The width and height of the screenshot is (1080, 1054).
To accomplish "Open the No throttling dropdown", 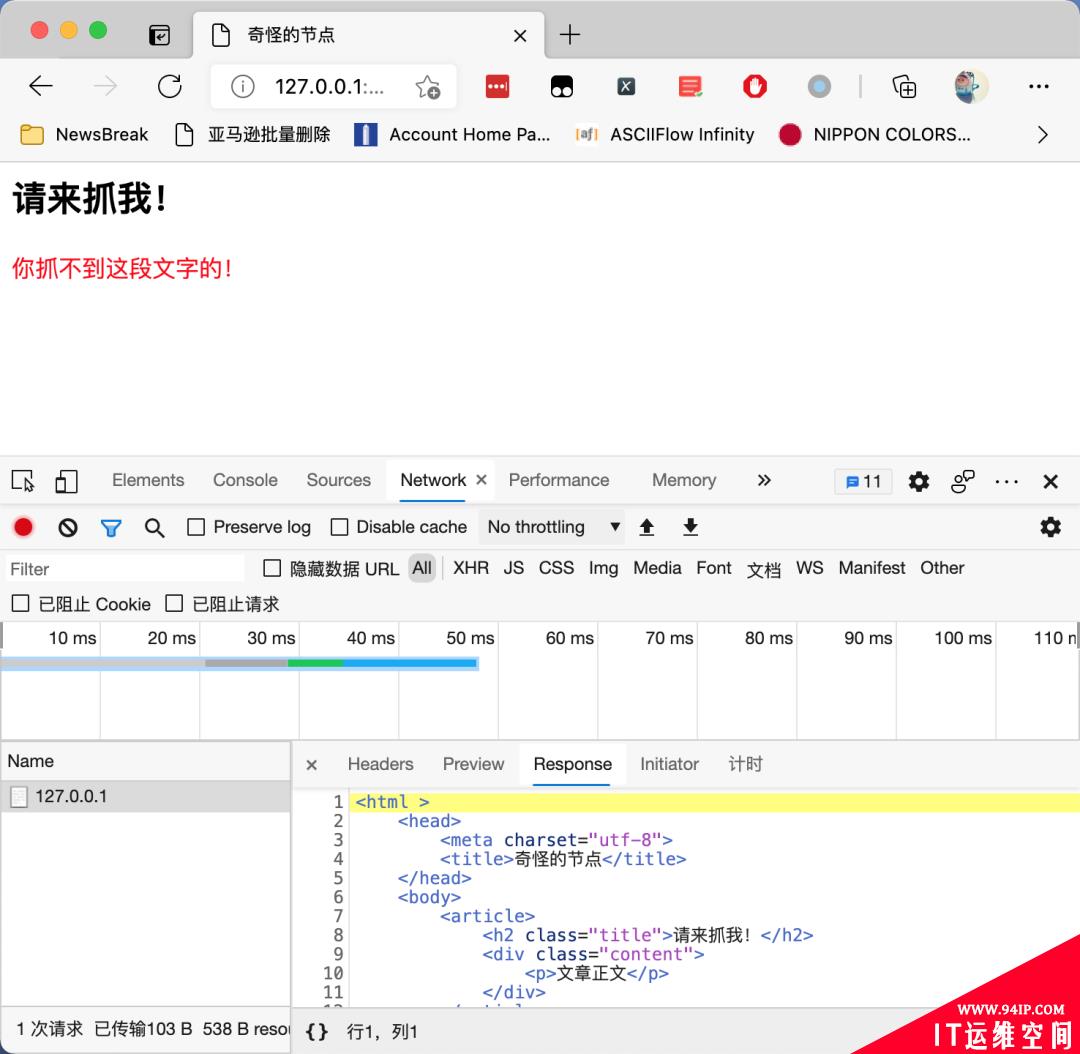I will 552,527.
